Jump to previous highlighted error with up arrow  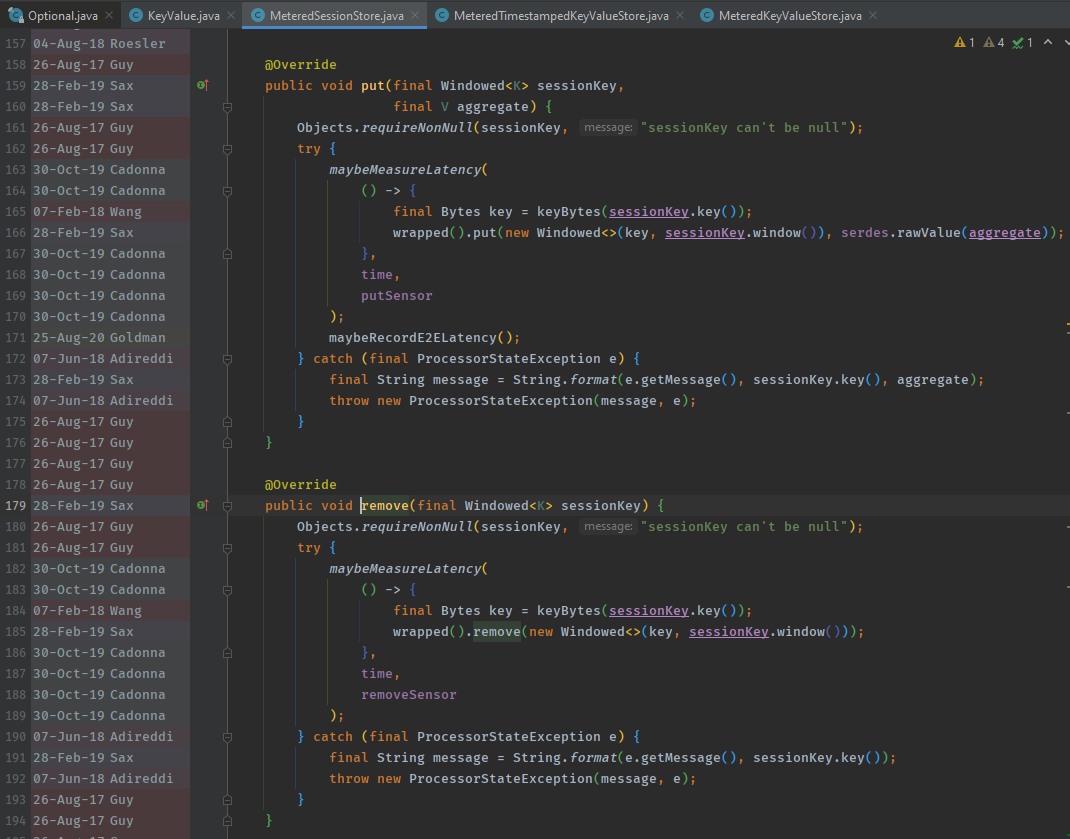(x=1048, y=42)
